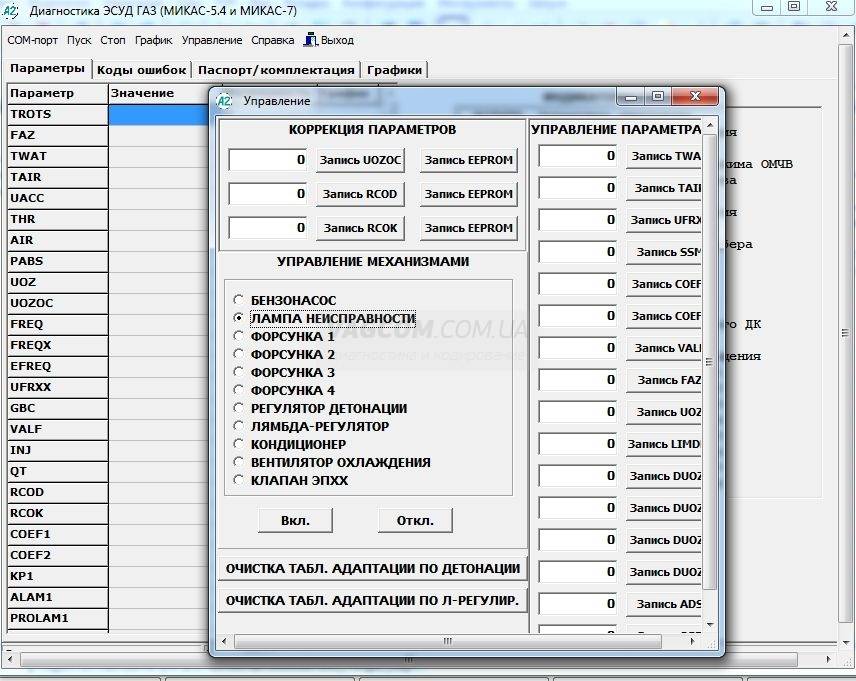The image size is (856, 681).
Task: Switch to the Коды ошибок tab
Action: pos(141,70)
